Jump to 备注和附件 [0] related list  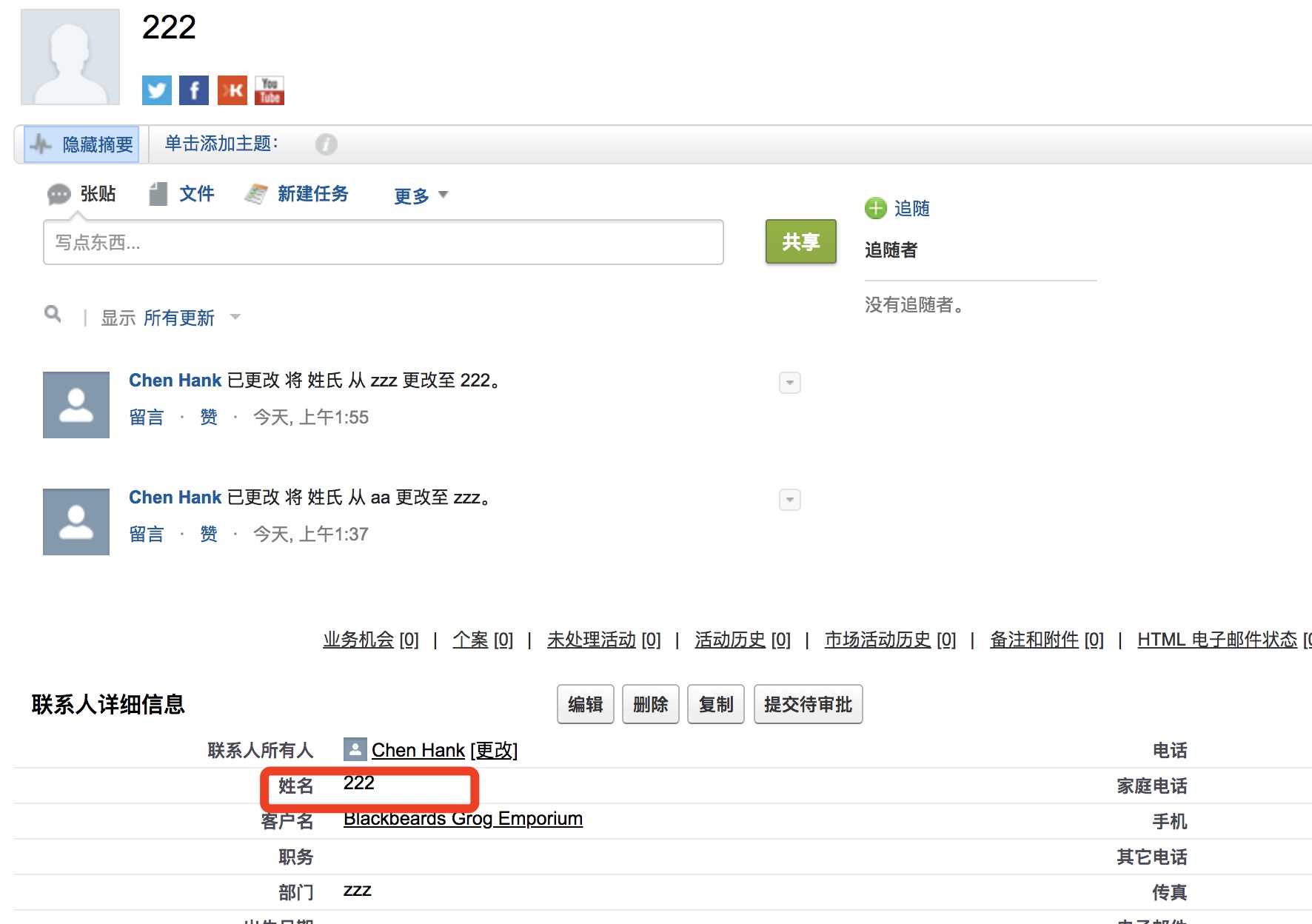click(1047, 640)
